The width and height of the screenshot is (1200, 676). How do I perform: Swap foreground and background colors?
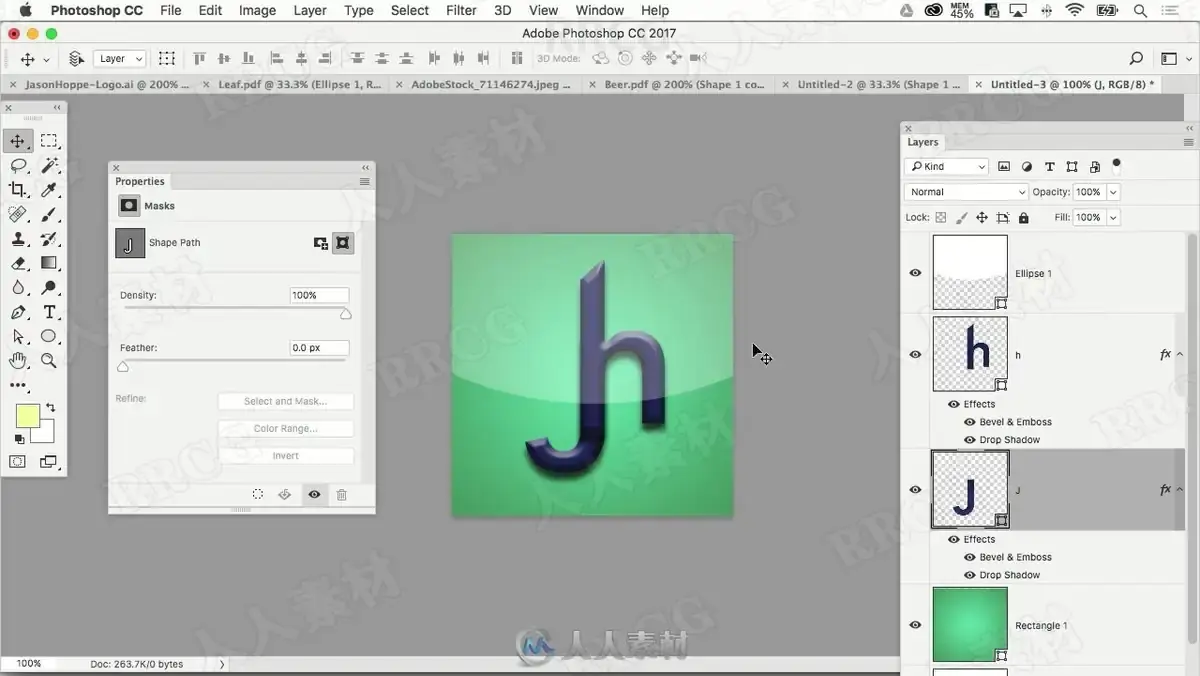50,408
